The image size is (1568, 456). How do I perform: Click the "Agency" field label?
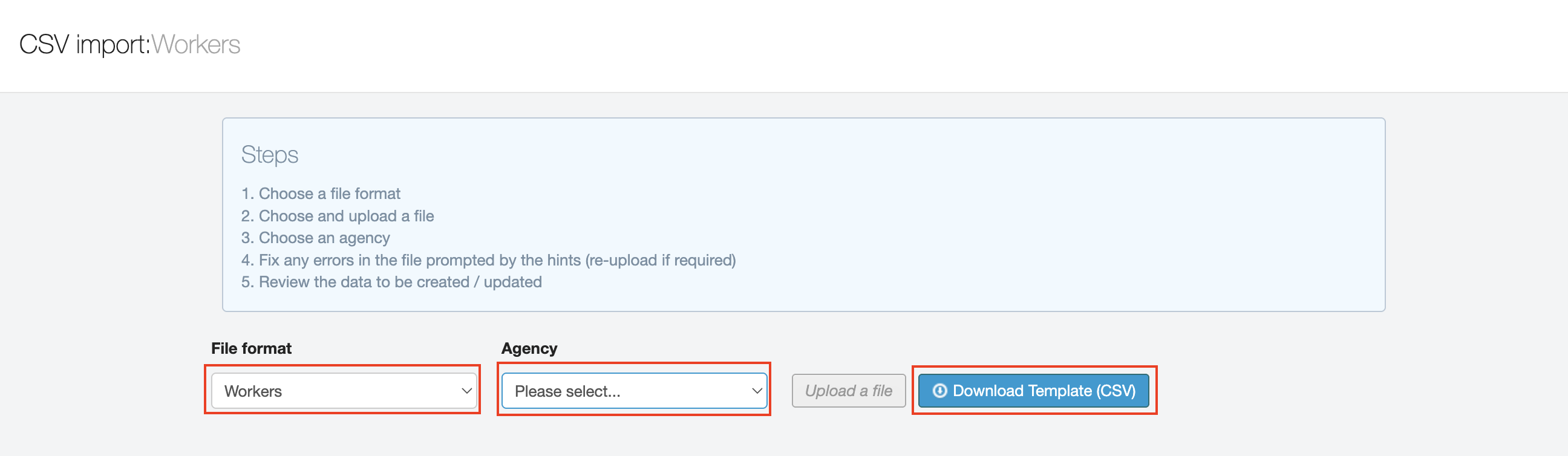click(x=529, y=348)
